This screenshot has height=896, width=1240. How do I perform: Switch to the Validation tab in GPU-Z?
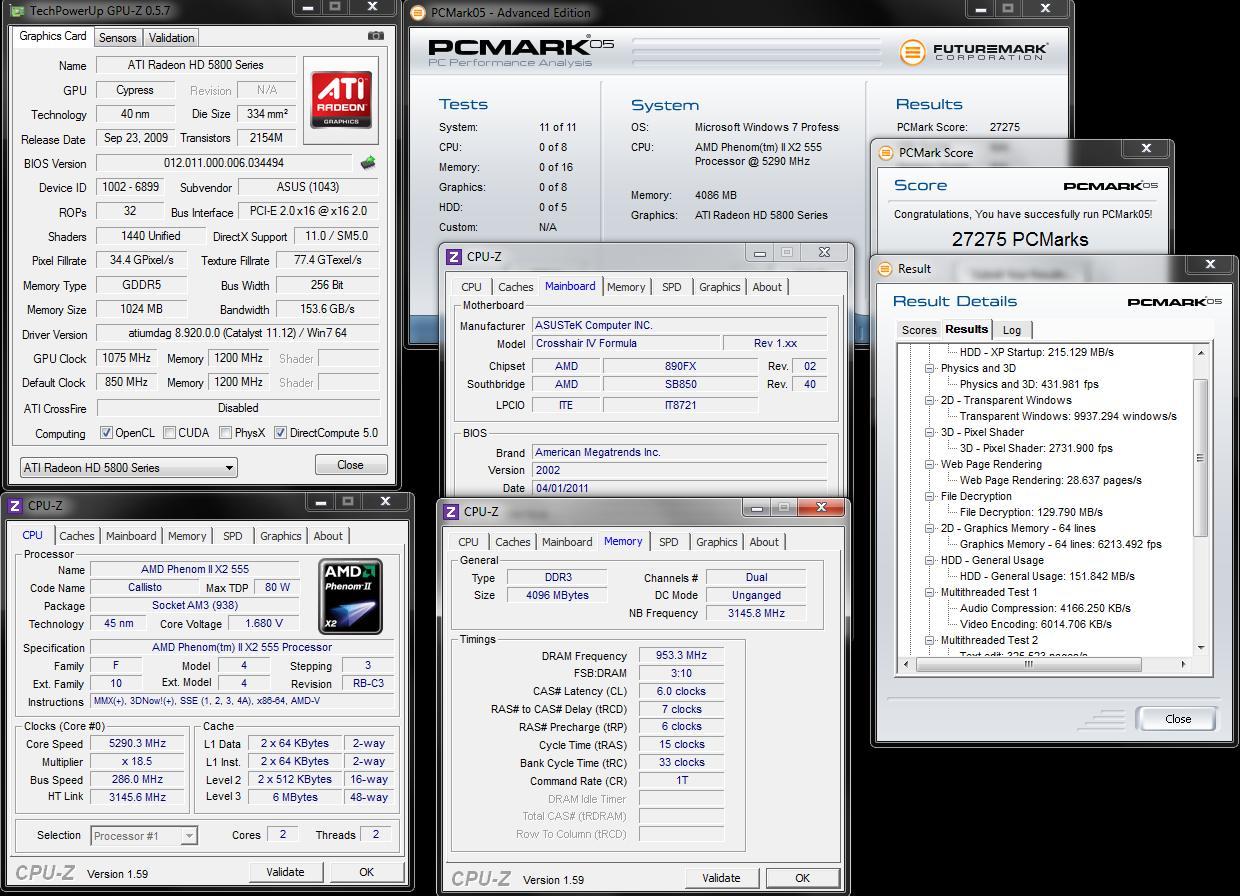(x=171, y=38)
